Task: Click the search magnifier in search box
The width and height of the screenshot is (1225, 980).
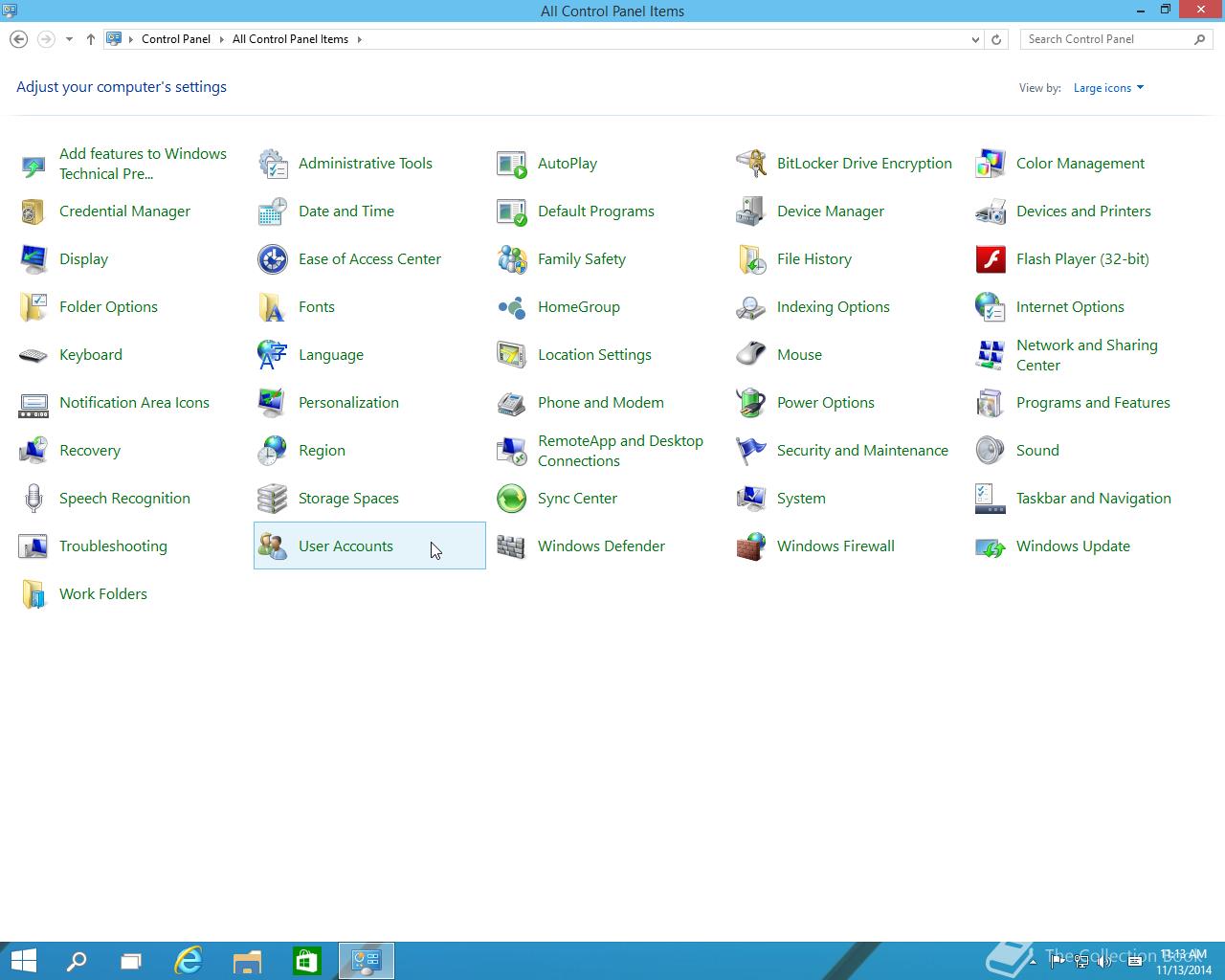Action: (x=1200, y=39)
